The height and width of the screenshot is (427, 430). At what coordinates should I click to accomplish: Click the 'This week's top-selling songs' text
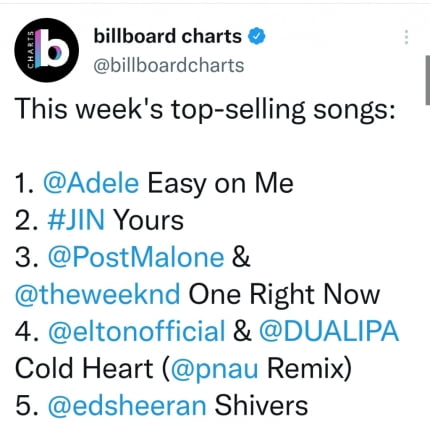point(205,110)
